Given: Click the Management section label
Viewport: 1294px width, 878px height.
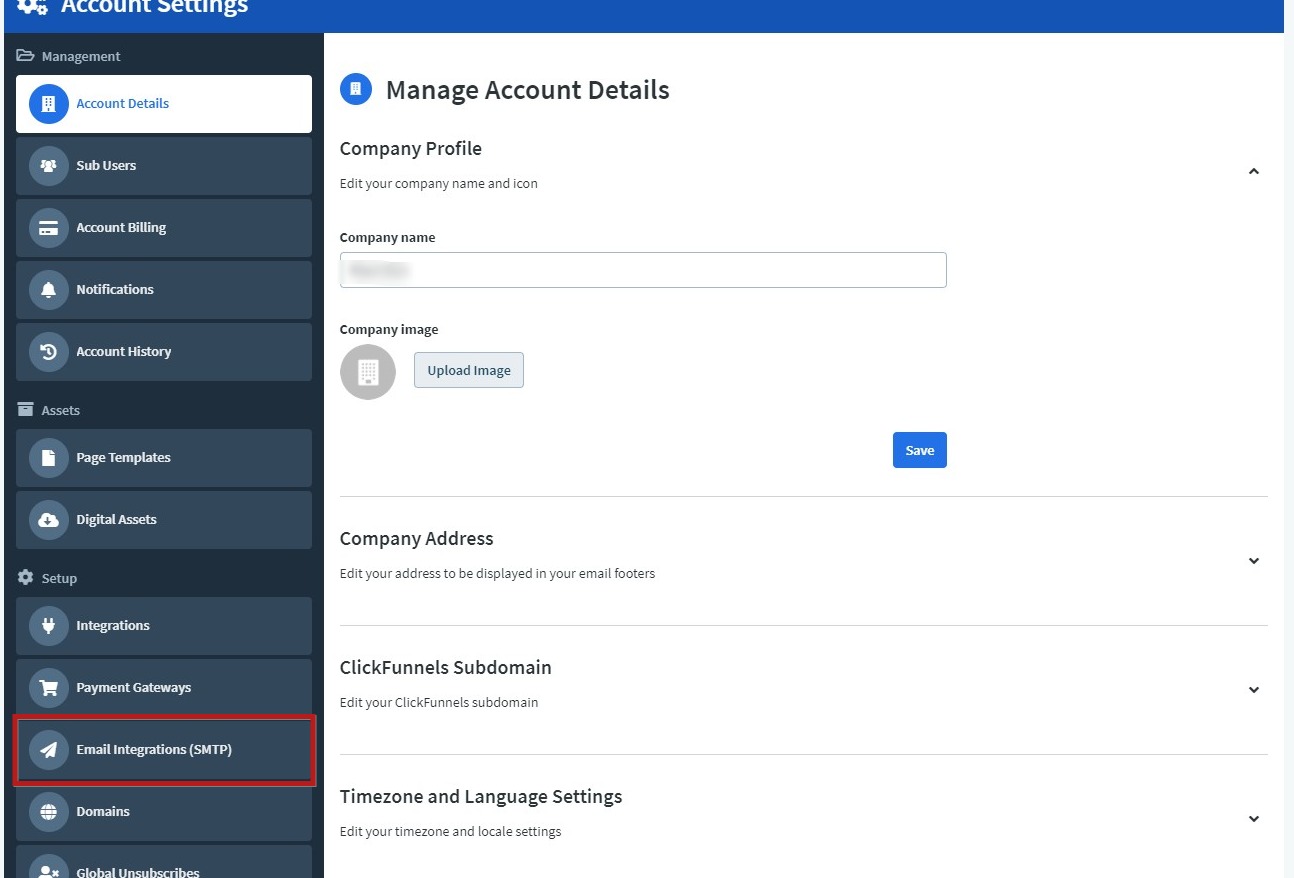Looking at the screenshot, I should click(x=81, y=57).
